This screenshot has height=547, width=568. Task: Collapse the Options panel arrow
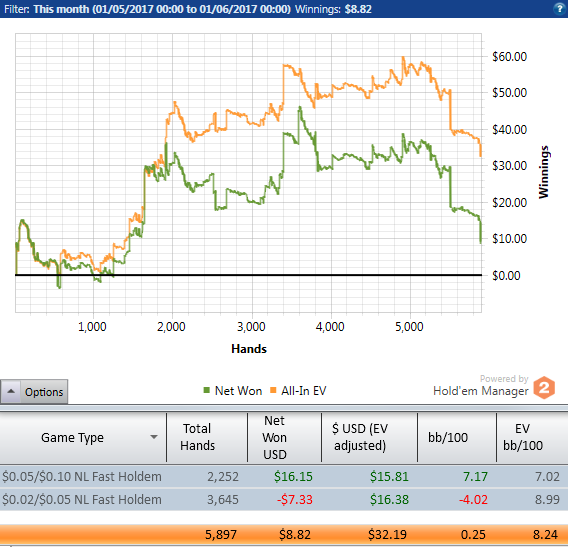pyautogui.click(x=11, y=391)
